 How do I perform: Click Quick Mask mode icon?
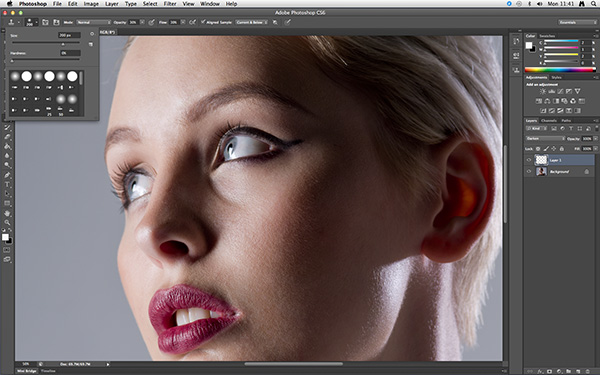click(x=7, y=250)
